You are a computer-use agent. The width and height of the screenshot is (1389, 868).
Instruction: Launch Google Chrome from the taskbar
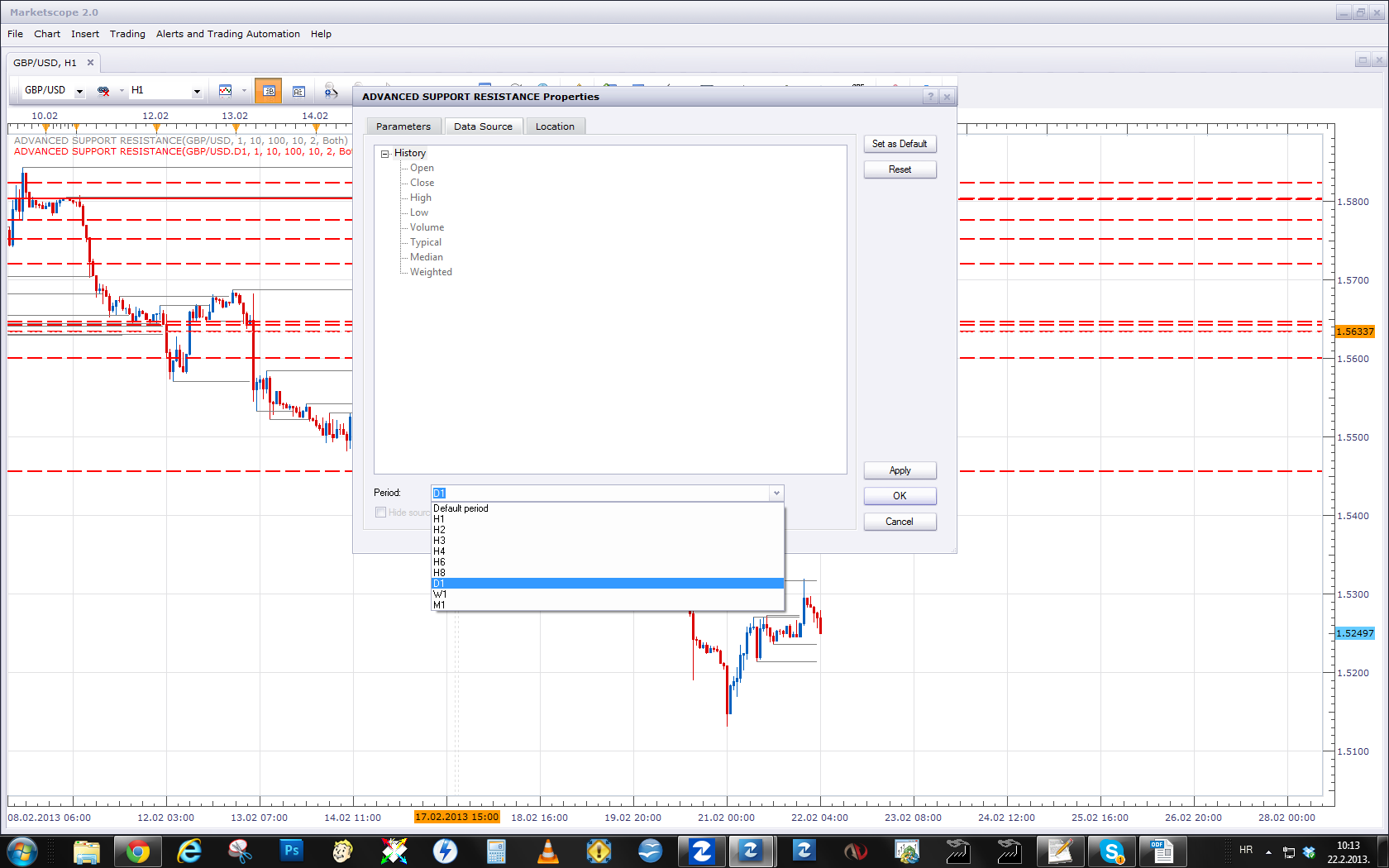(137, 851)
